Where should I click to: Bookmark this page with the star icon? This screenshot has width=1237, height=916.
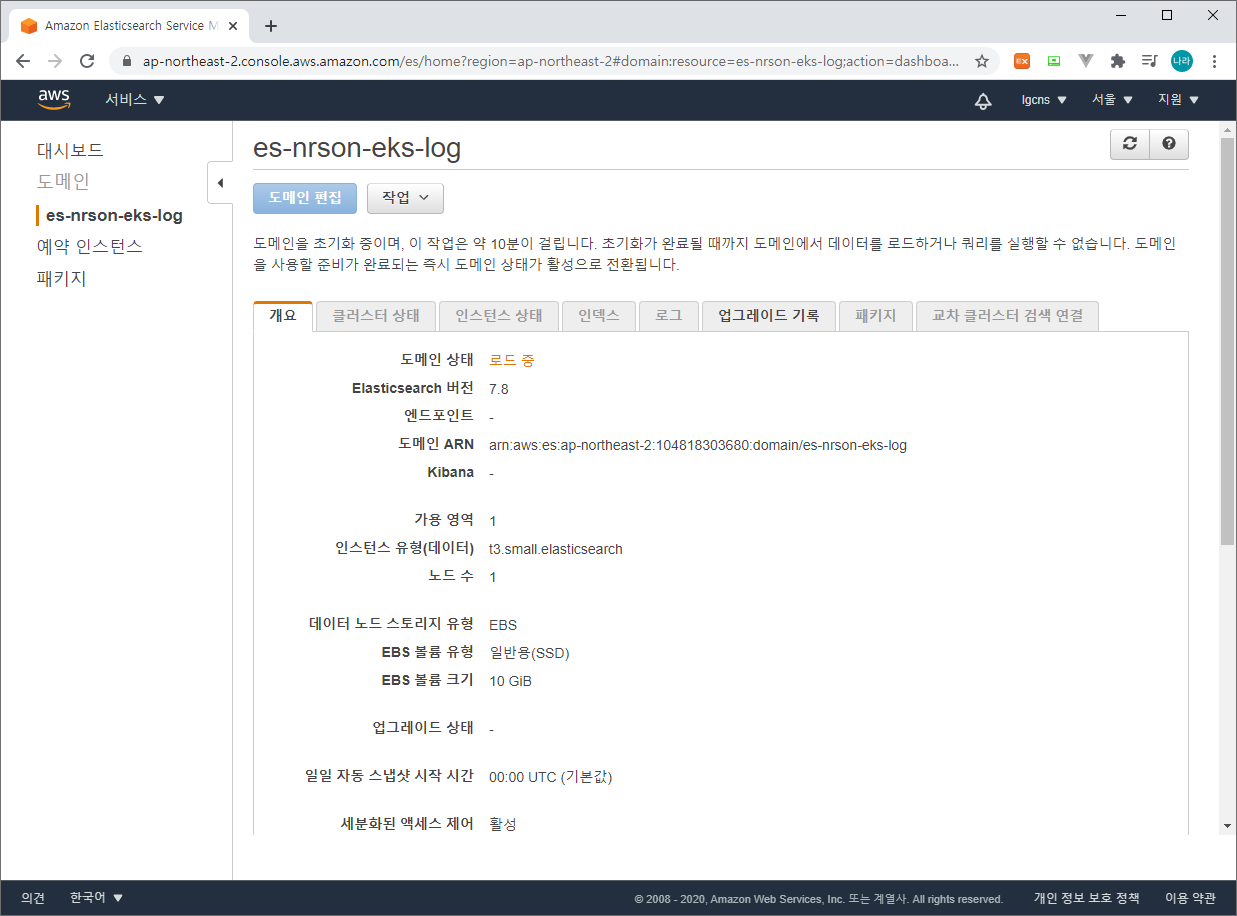982,61
